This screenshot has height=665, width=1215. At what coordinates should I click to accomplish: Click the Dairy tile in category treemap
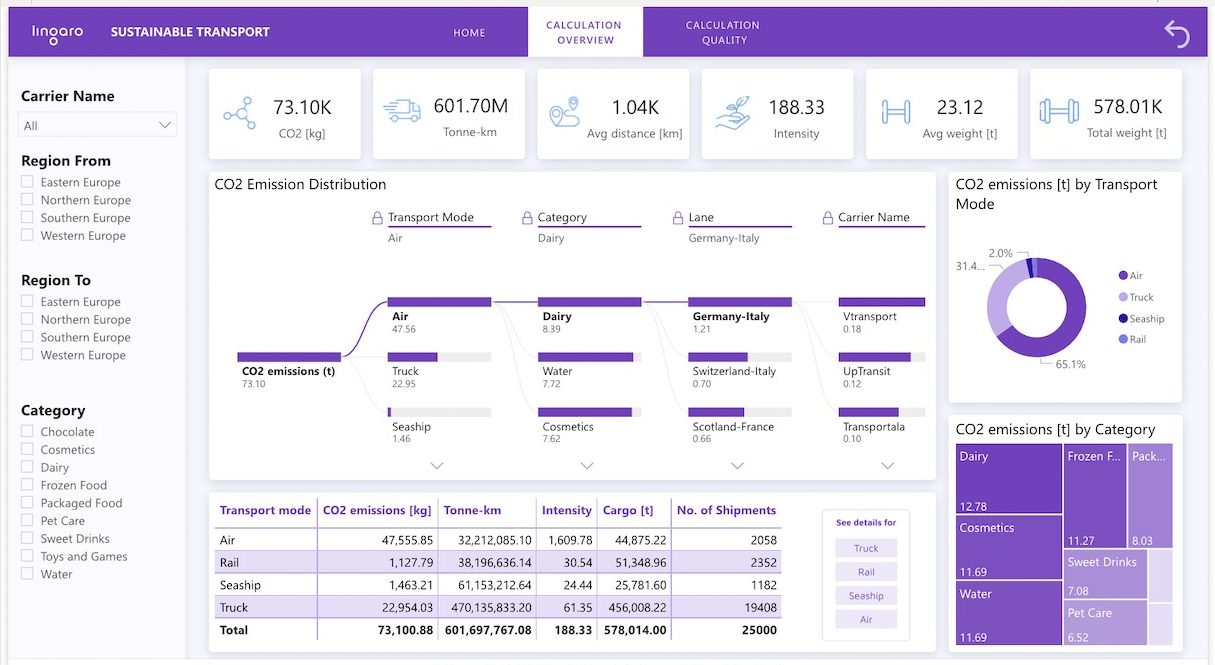coord(1009,479)
